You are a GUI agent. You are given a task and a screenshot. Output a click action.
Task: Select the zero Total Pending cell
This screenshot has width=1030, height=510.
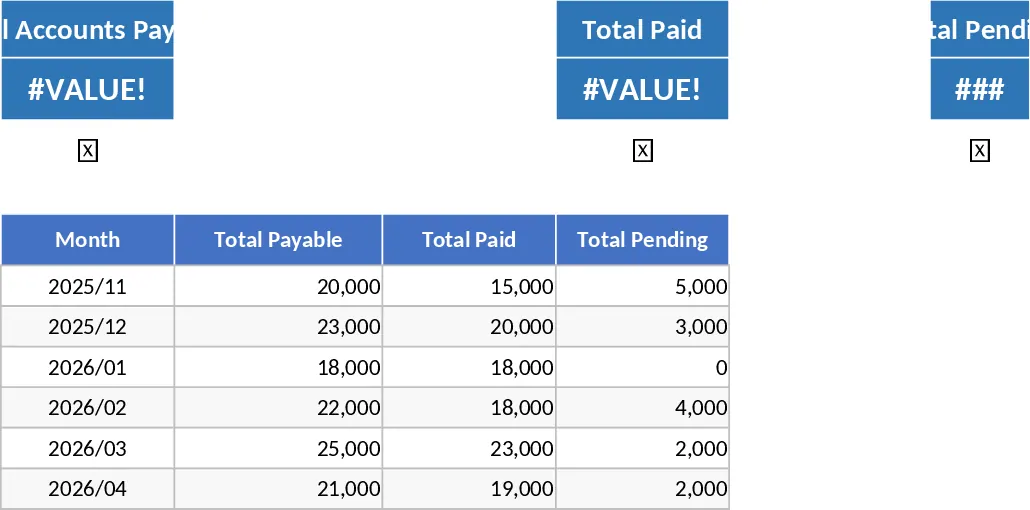pyautogui.click(x=642, y=367)
